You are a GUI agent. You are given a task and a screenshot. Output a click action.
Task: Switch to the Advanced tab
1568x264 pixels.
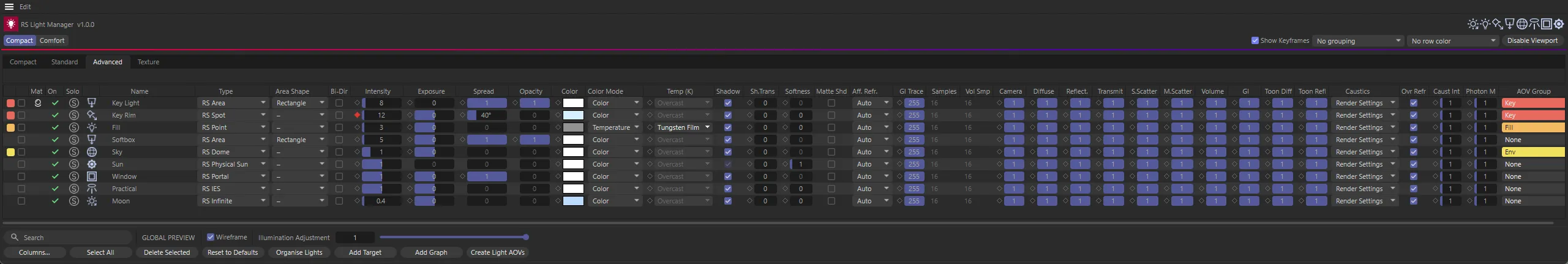(x=108, y=62)
